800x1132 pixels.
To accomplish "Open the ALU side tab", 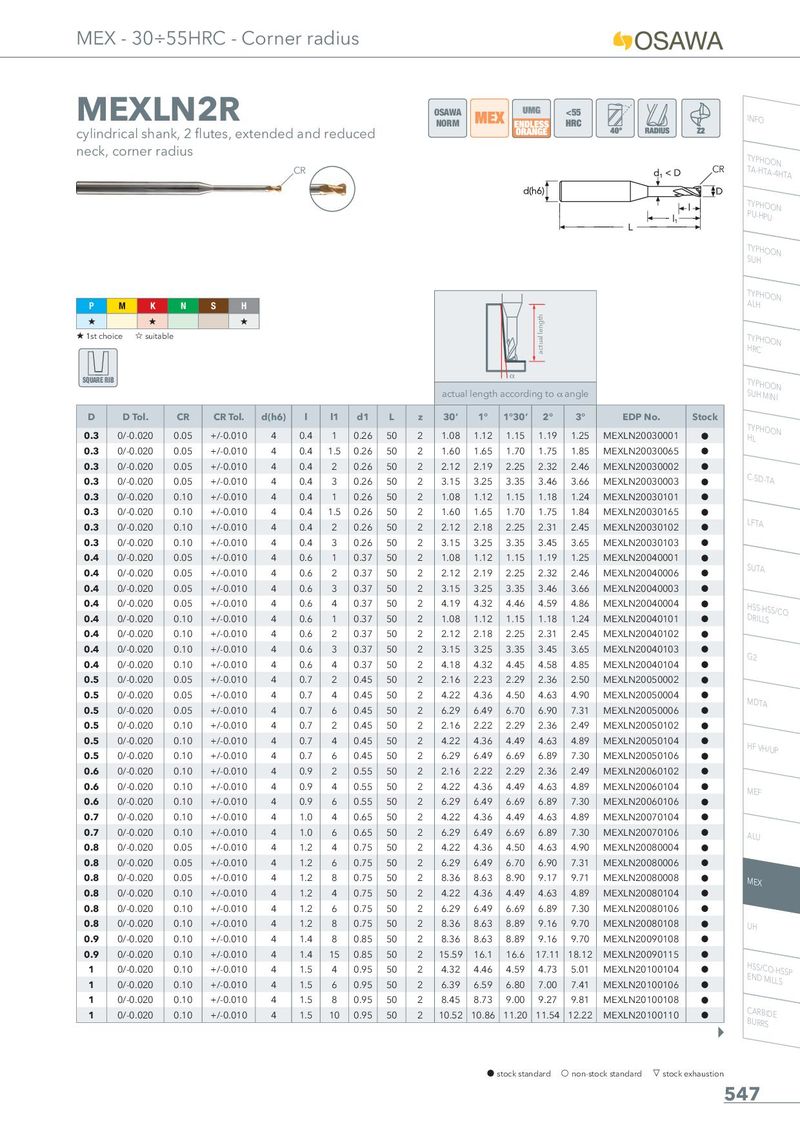I will pos(770,837).
